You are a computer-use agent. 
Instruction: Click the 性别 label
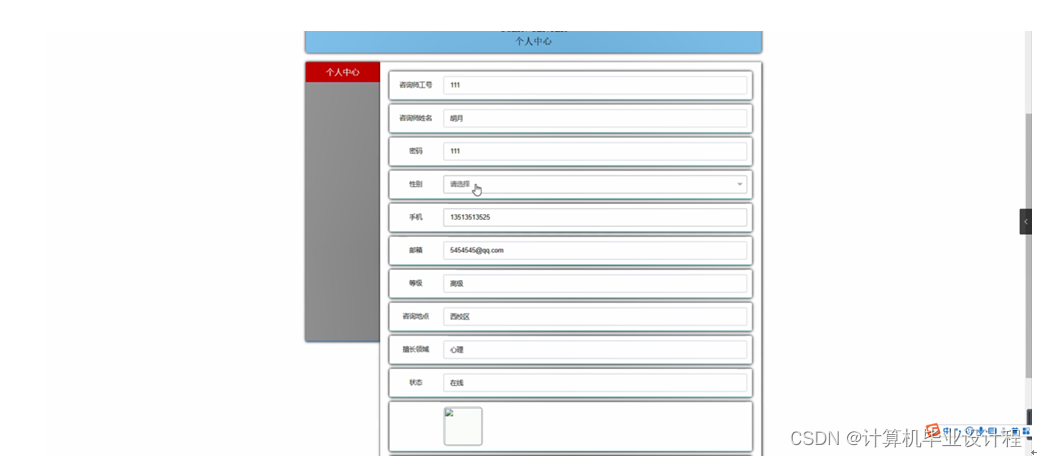click(415, 185)
